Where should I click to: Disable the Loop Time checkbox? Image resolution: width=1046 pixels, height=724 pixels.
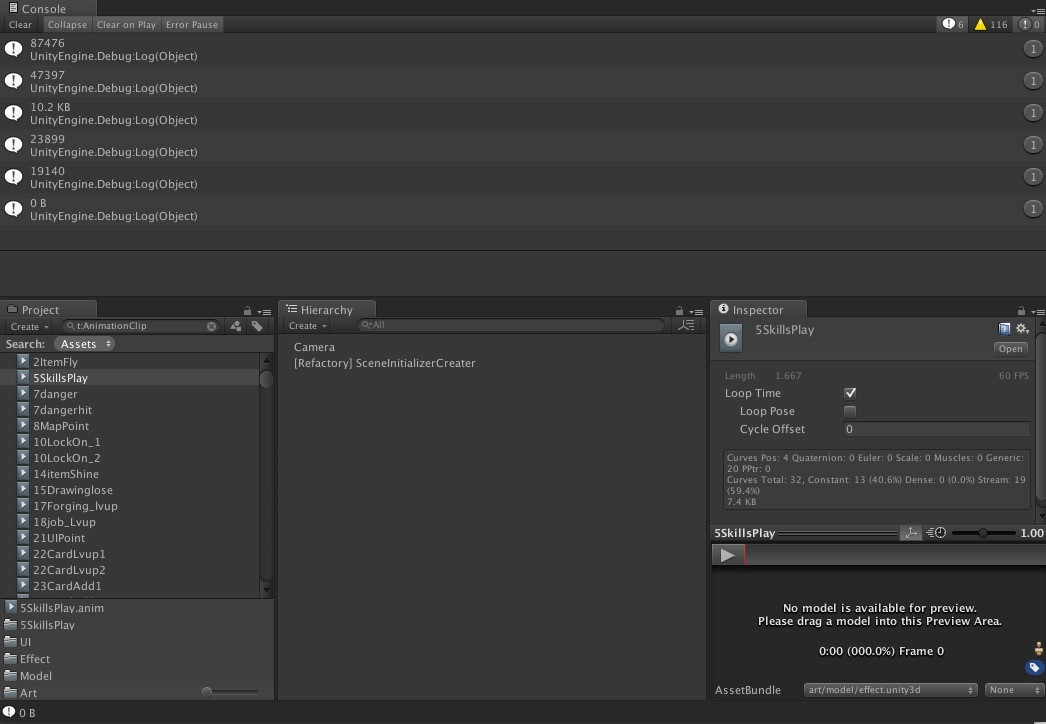850,393
